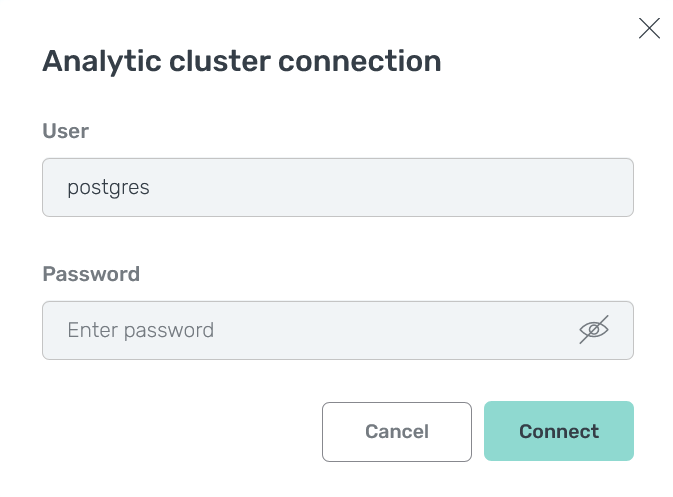
Task: Click the User field label
Action: pyautogui.click(x=65, y=131)
